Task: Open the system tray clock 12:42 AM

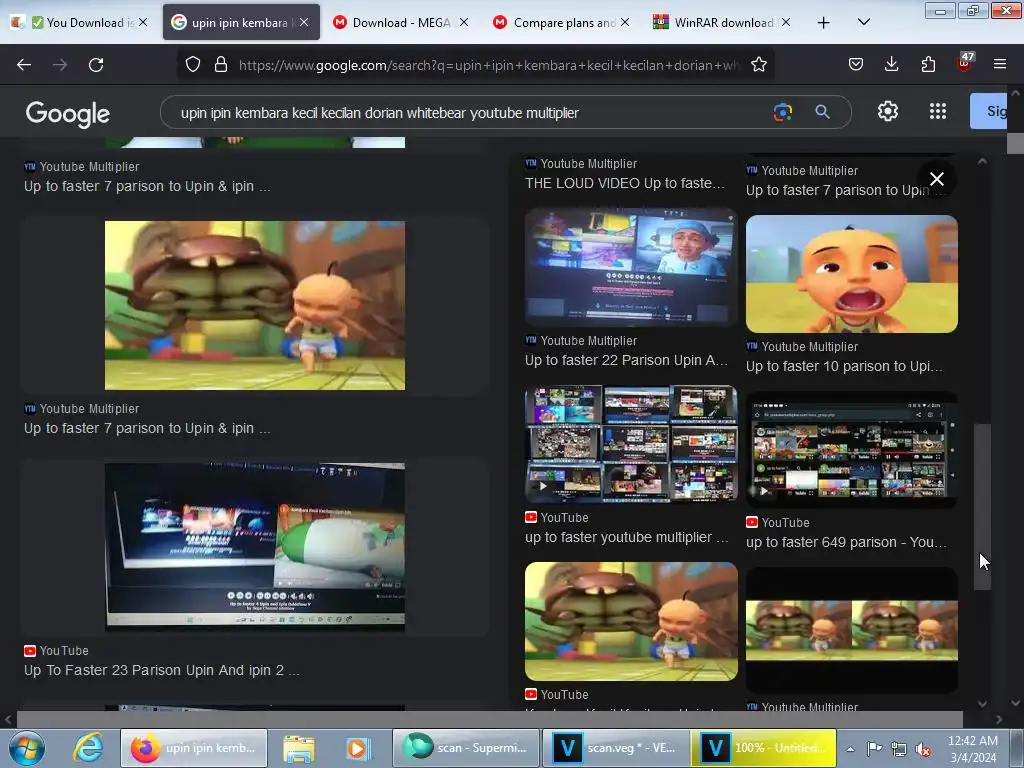Action: pyautogui.click(x=972, y=748)
